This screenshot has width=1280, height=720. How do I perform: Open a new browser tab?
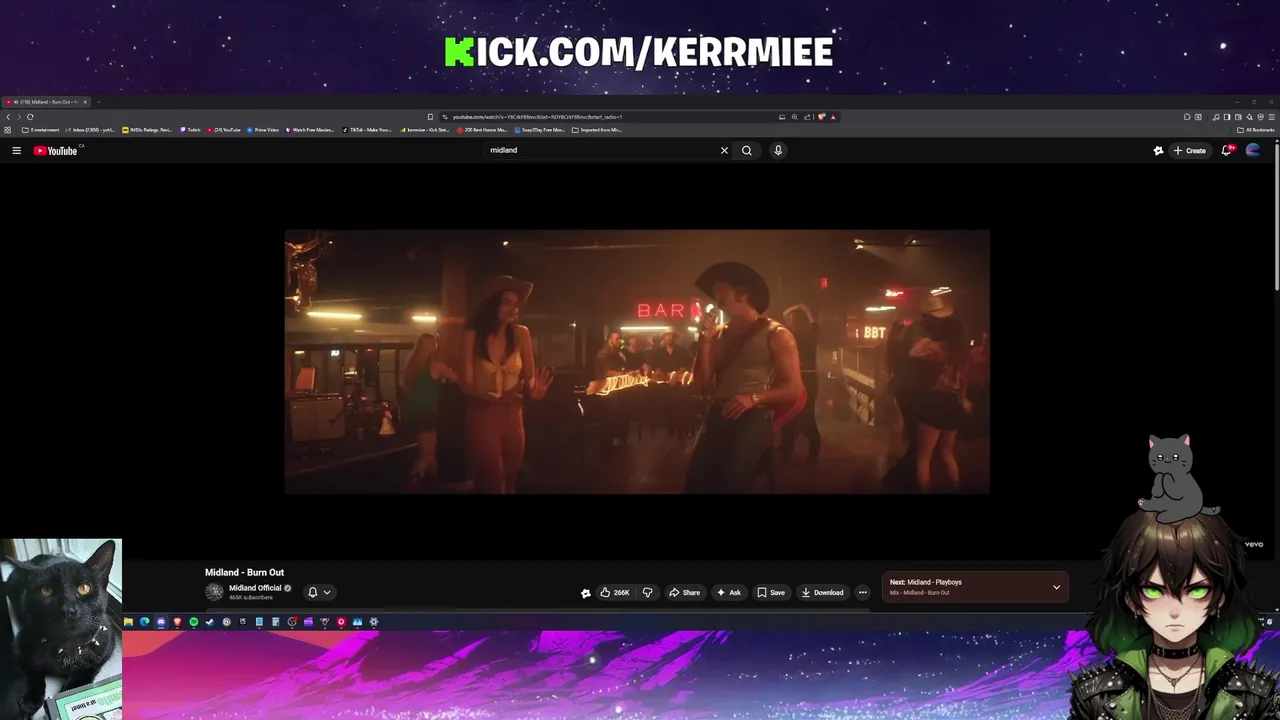(99, 102)
